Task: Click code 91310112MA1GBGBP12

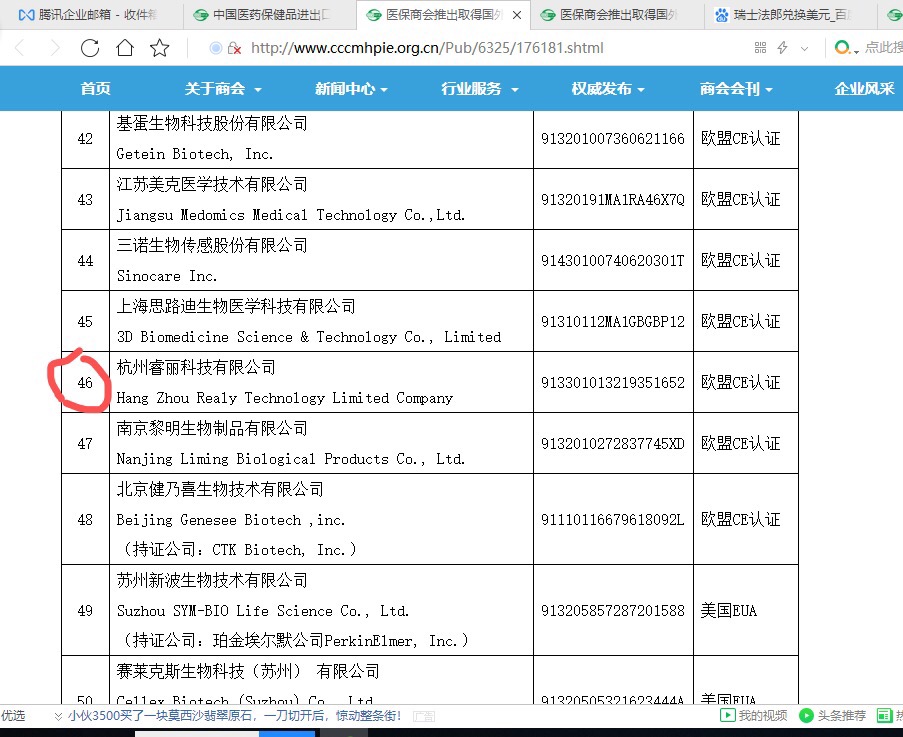Action: pyautogui.click(x=613, y=322)
